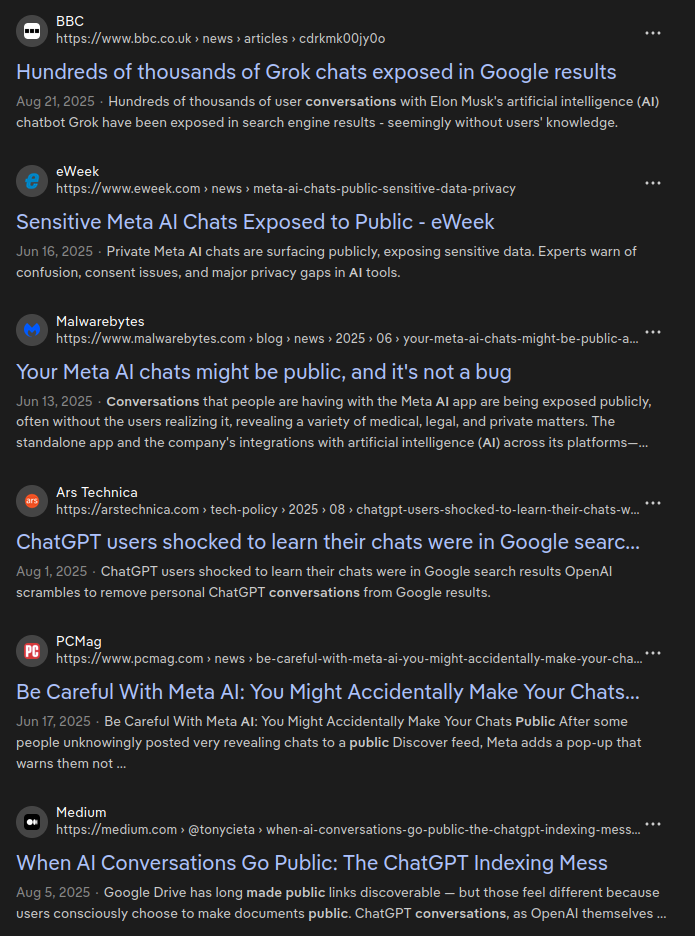Open the three-dot menu for Malwarebytes result
The height and width of the screenshot is (936, 695).
click(x=653, y=332)
